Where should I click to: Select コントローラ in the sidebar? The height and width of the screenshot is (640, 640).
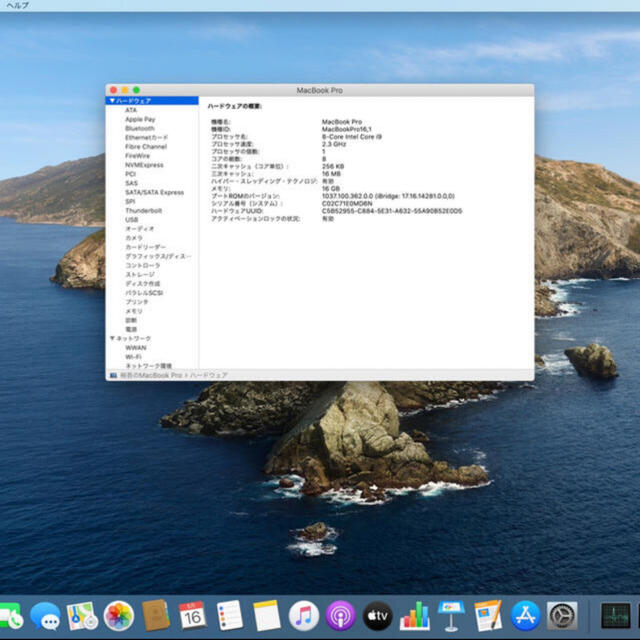tap(142, 265)
